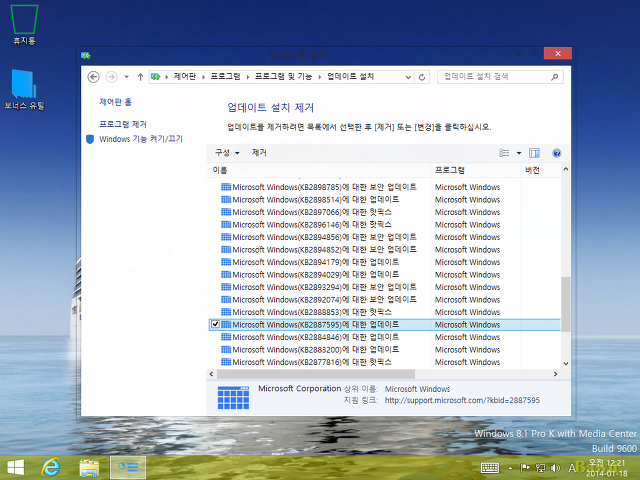This screenshot has height=480, width=640.
Task: Select the KB2896146 hotfix row
Action: pos(384,224)
